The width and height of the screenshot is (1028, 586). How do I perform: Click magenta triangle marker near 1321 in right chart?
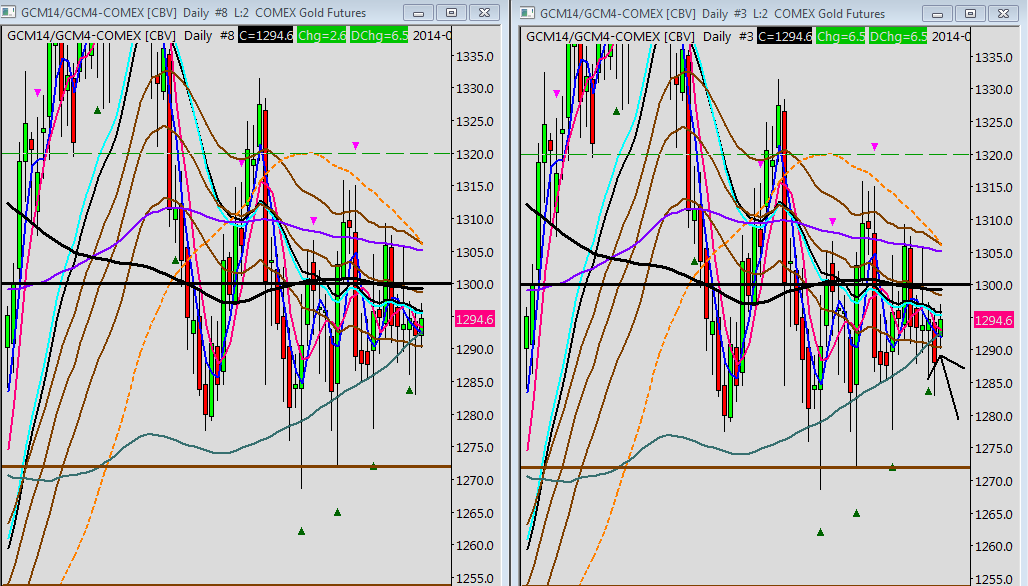tap(875, 146)
